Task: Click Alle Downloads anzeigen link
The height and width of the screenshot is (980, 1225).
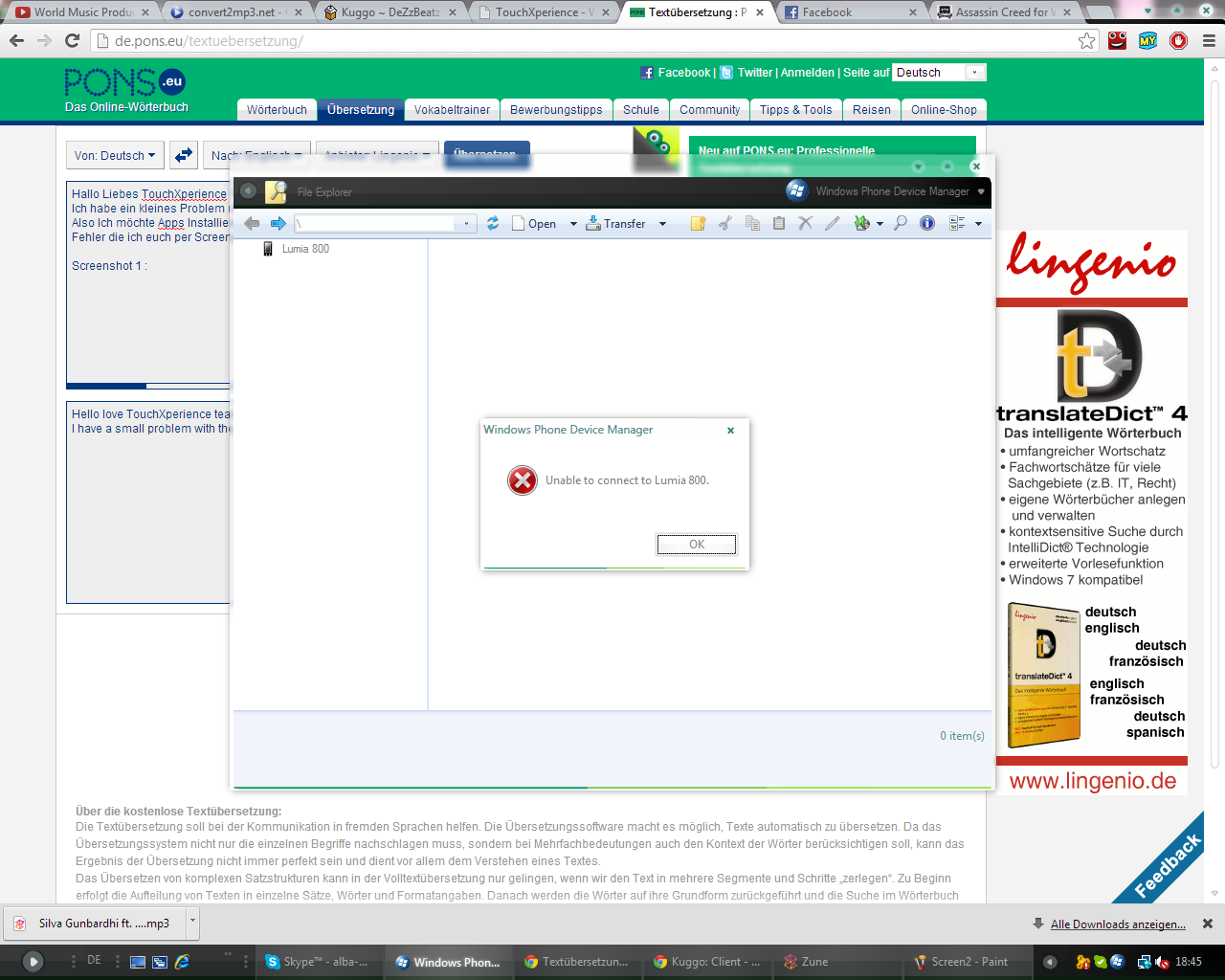Action: tap(1118, 924)
